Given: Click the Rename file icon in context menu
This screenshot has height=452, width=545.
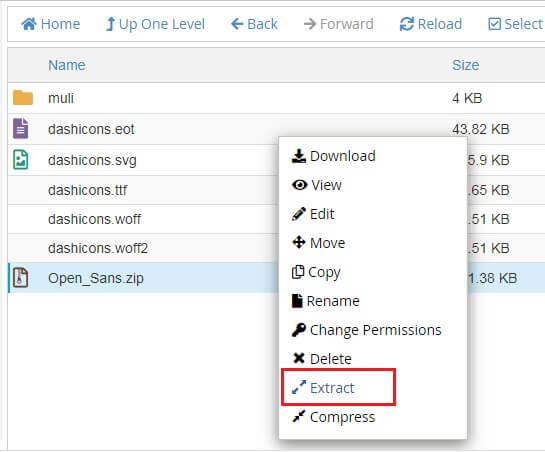Looking at the screenshot, I should point(297,301).
